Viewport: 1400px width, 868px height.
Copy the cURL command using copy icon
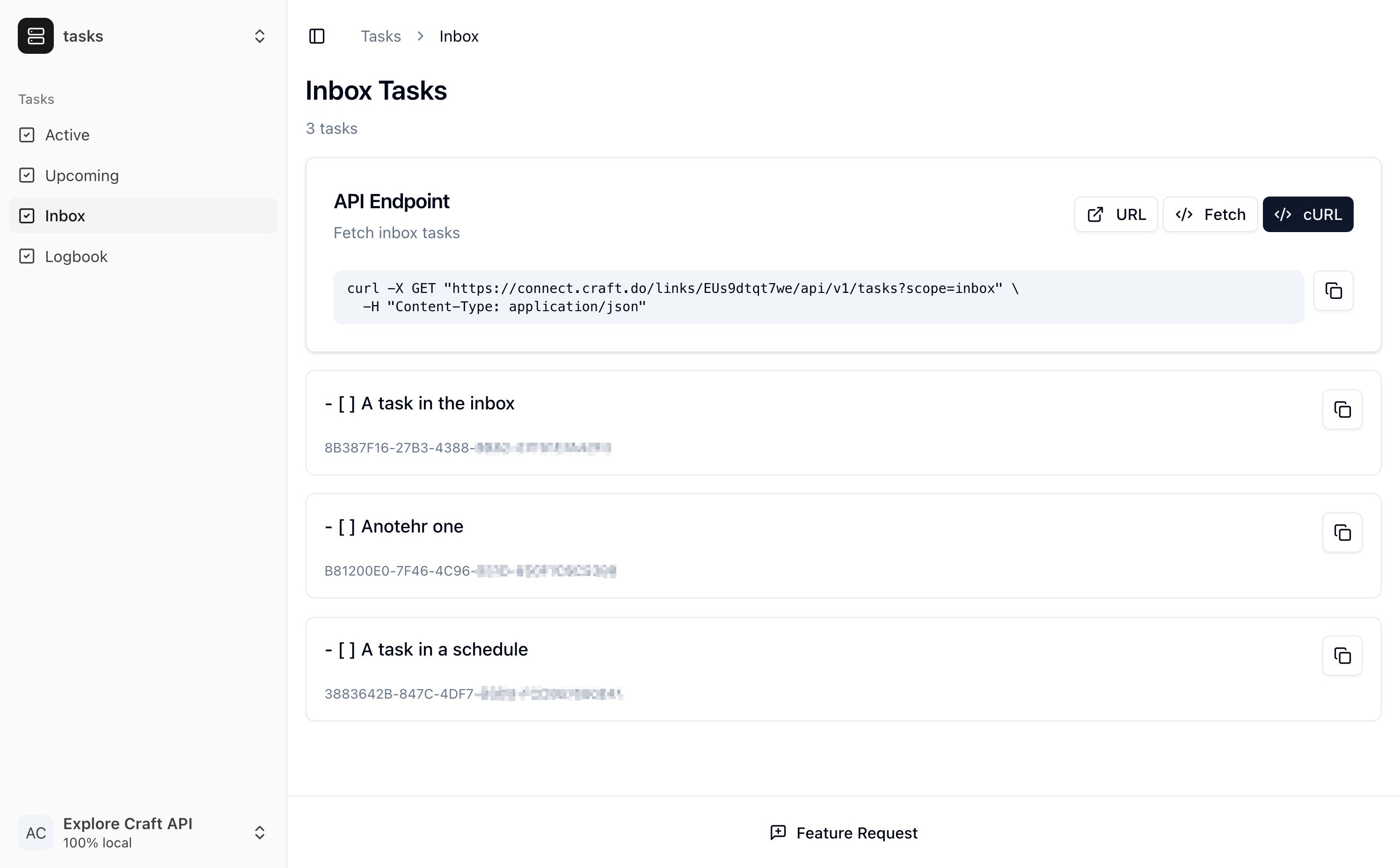point(1333,291)
